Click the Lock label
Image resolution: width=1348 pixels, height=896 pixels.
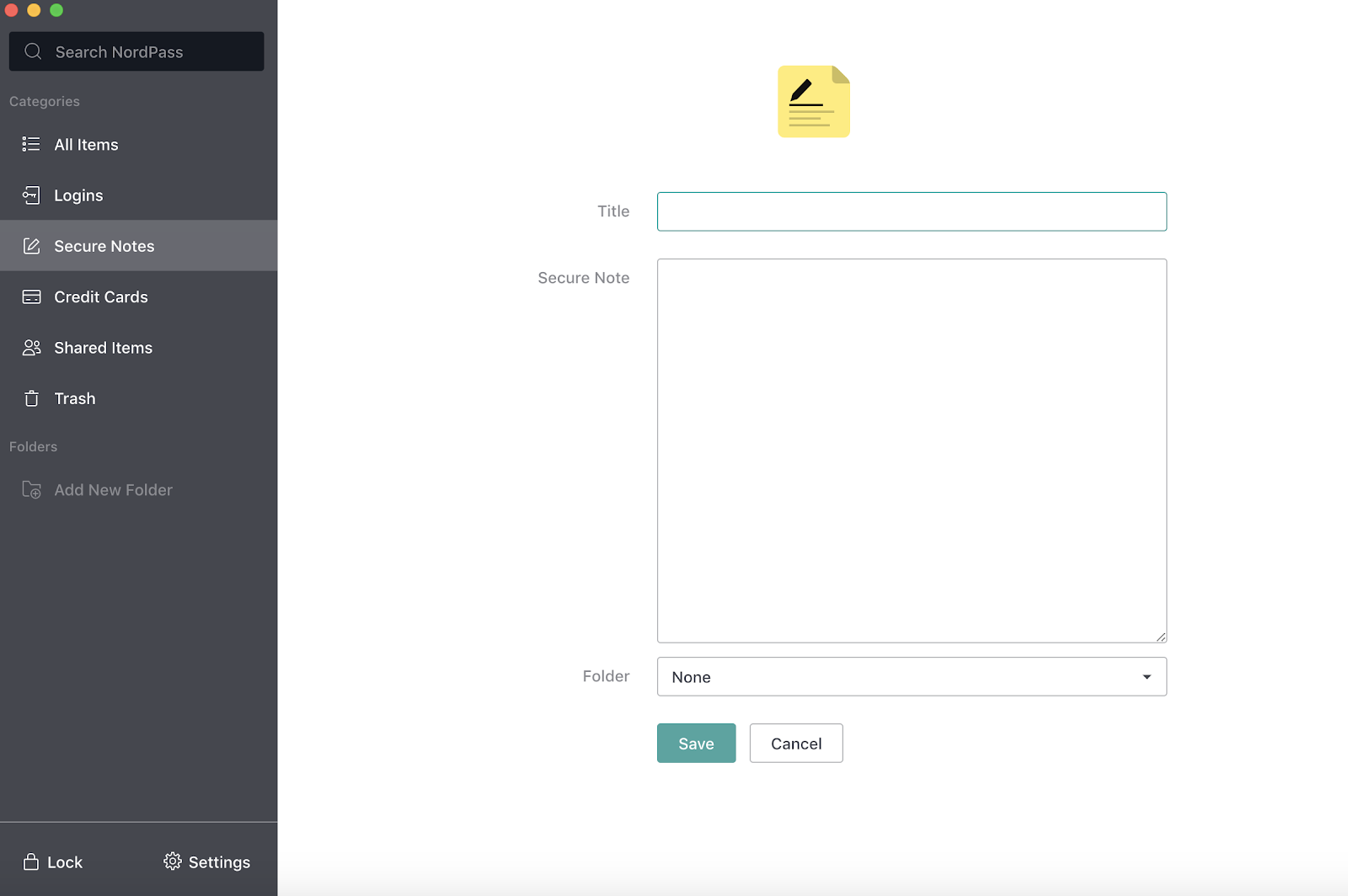pyautogui.click(x=65, y=862)
